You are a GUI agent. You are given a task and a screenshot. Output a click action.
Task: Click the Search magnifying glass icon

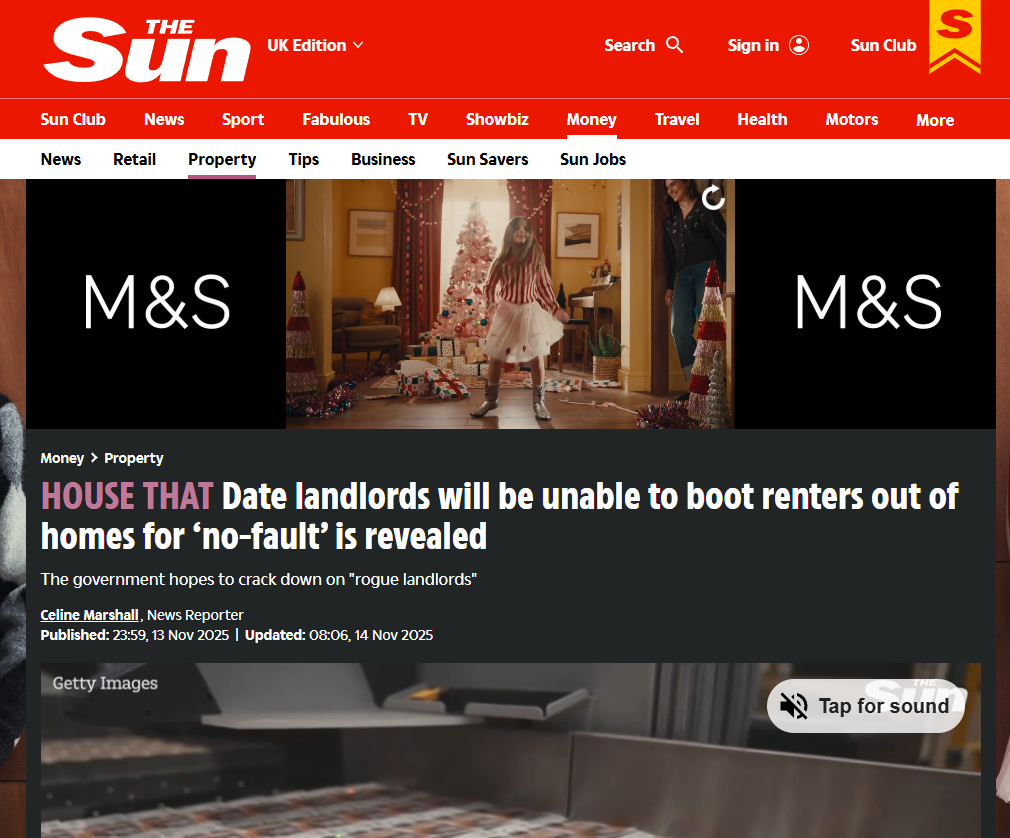click(x=674, y=45)
